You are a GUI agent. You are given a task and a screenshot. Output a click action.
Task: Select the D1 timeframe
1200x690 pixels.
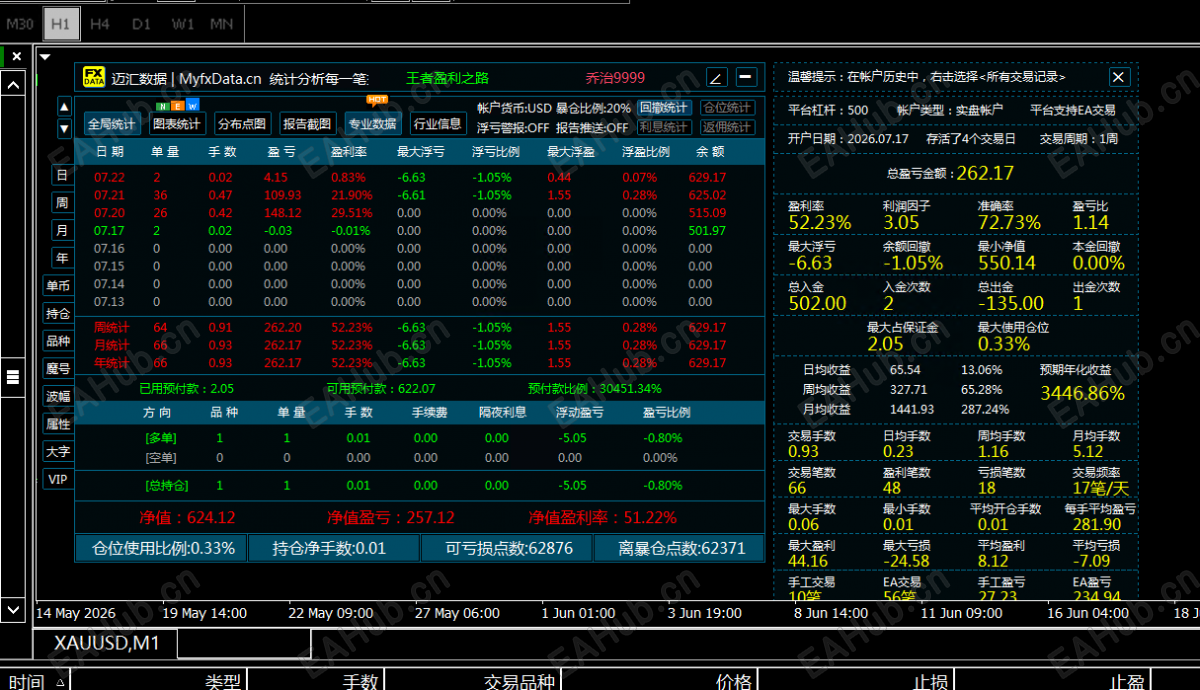pyautogui.click(x=141, y=22)
